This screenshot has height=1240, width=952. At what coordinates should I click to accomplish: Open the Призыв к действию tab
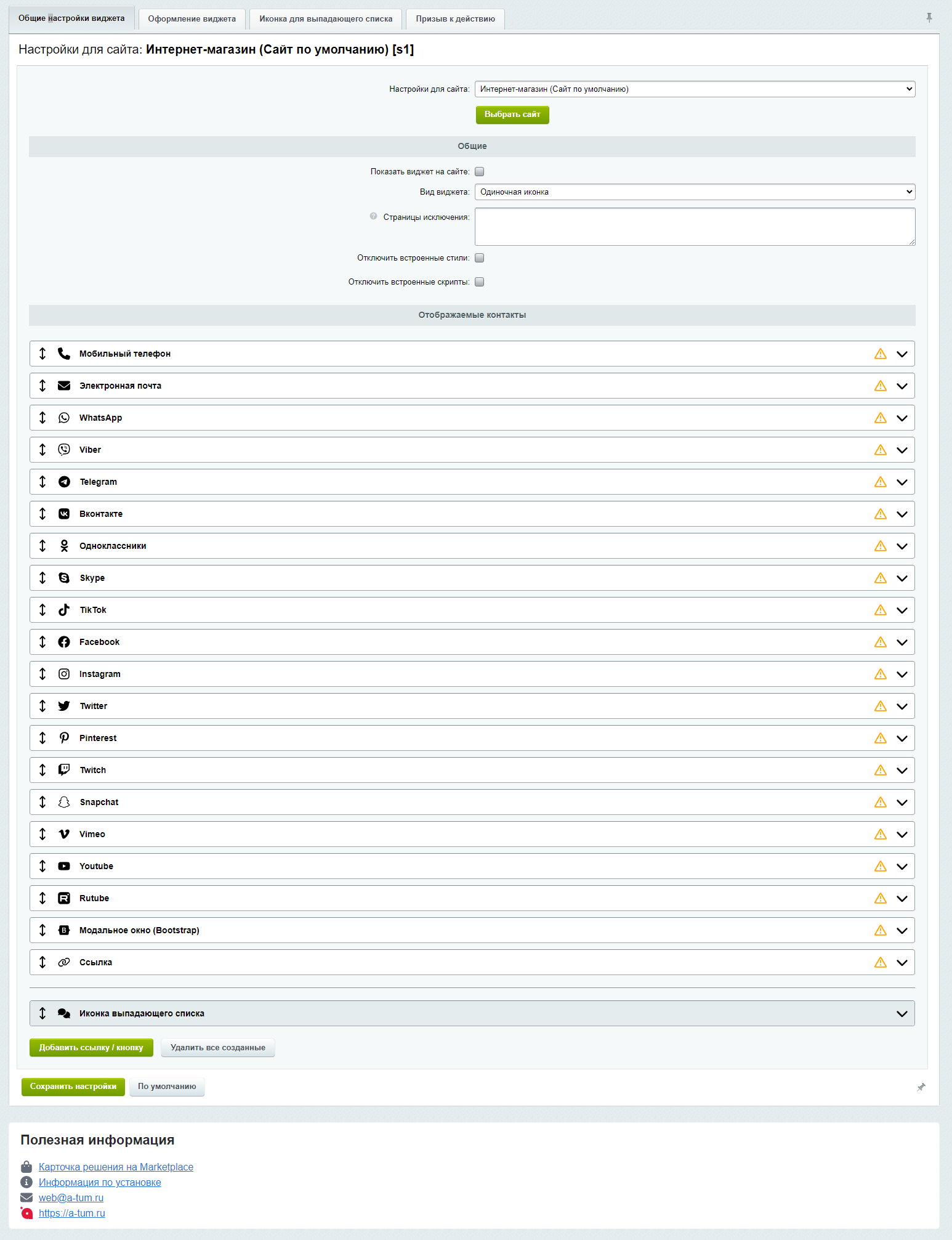pyautogui.click(x=455, y=19)
